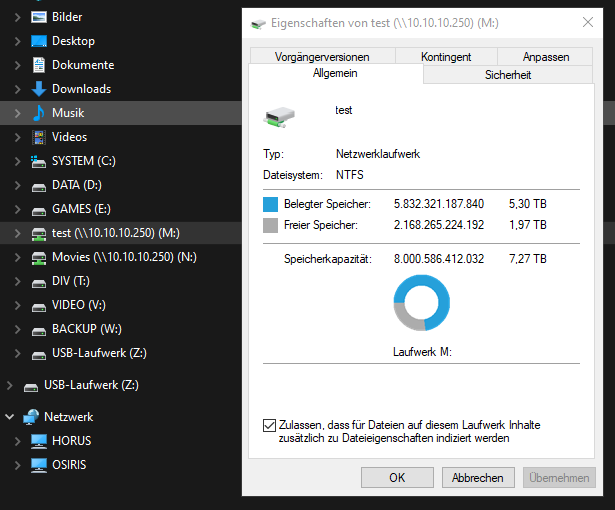Image resolution: width=615 pixels, height=510 pixels.
Task: Click the Dokumente document icon
Action: coord(39,65)
